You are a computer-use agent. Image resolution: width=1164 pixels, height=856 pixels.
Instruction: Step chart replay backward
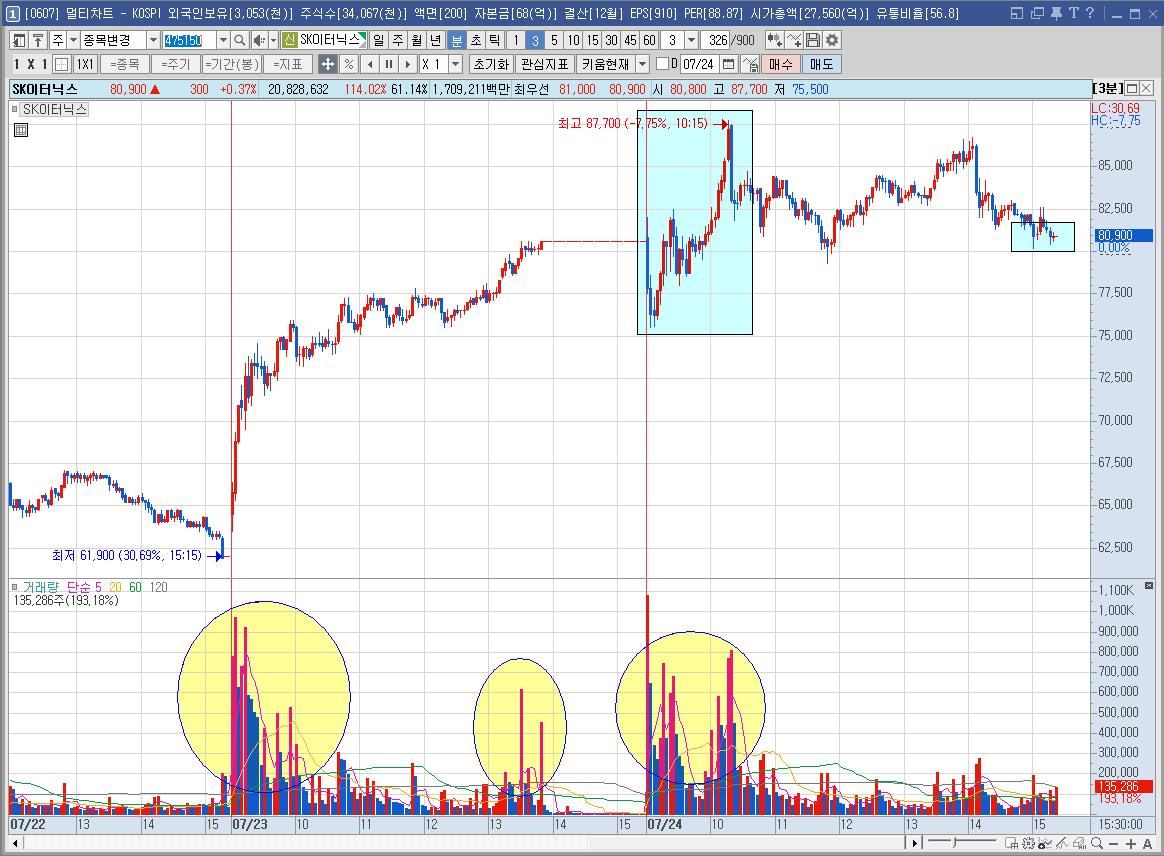[x=370, y=65]
